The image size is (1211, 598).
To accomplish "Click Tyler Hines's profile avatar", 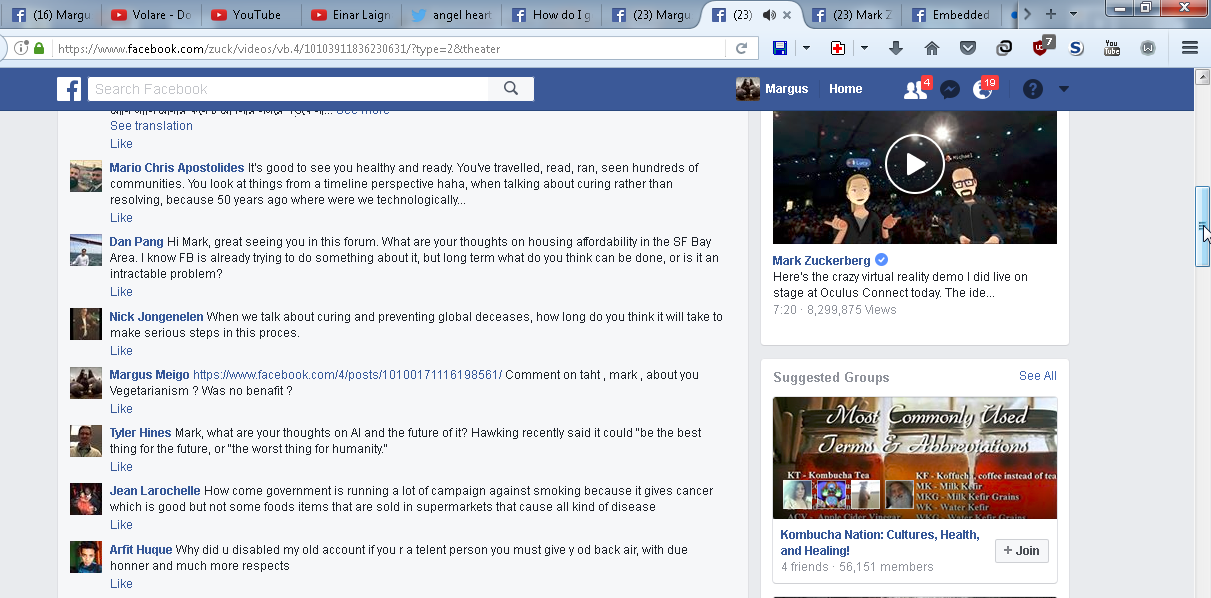I will tap(86, 442).
